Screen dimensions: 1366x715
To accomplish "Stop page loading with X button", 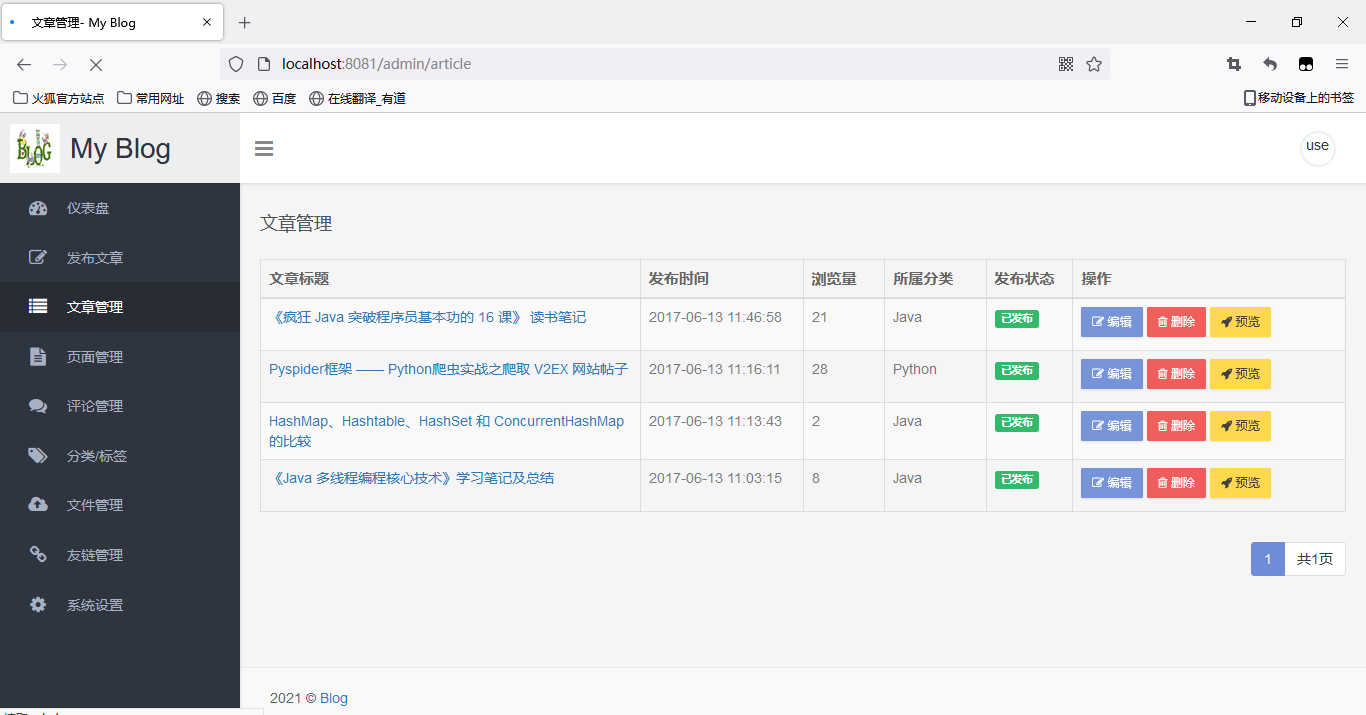I will pyautogui.click(x=96, y=64).
